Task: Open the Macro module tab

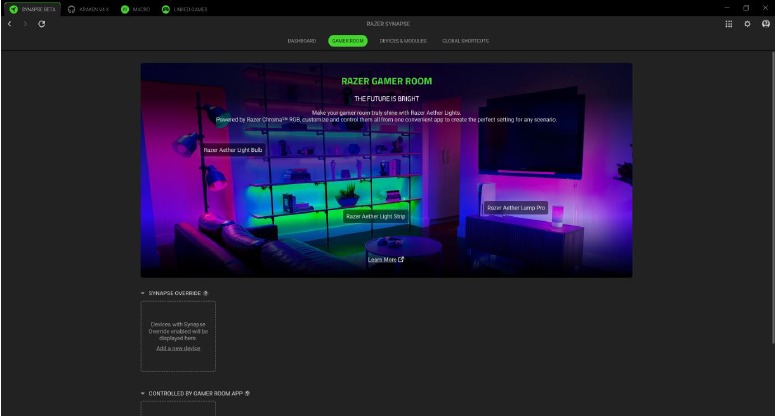Action: tap(136, 9)
